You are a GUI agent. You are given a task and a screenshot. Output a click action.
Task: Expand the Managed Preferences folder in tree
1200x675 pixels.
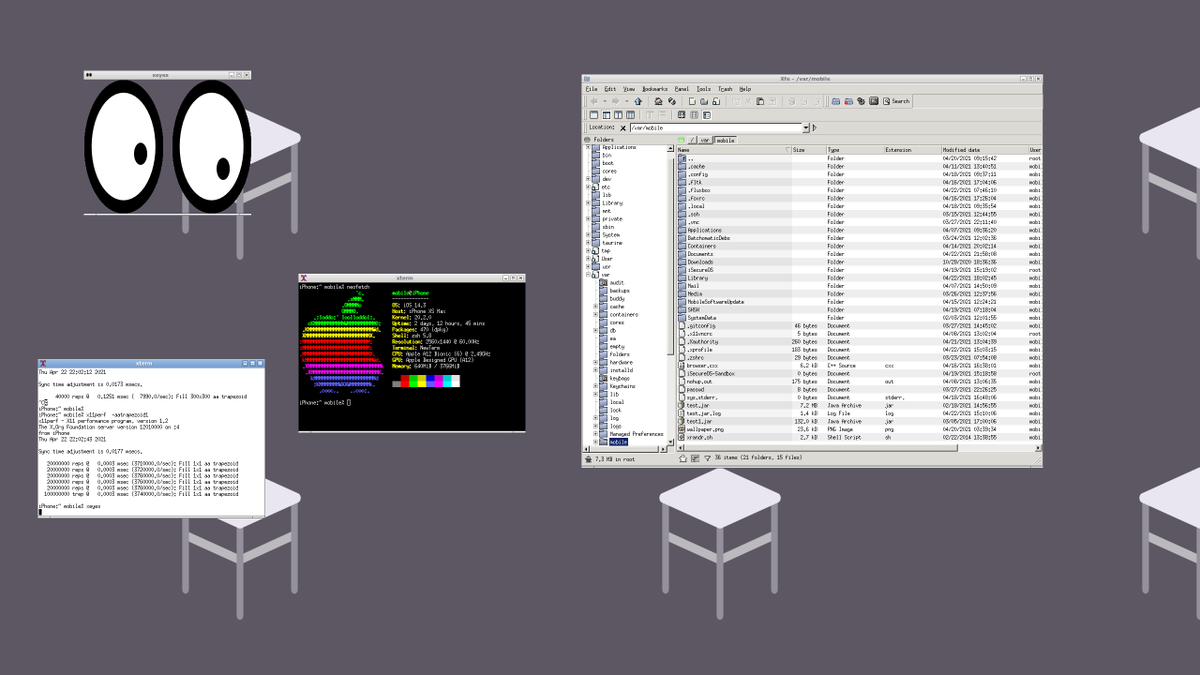tap(596, 435)
